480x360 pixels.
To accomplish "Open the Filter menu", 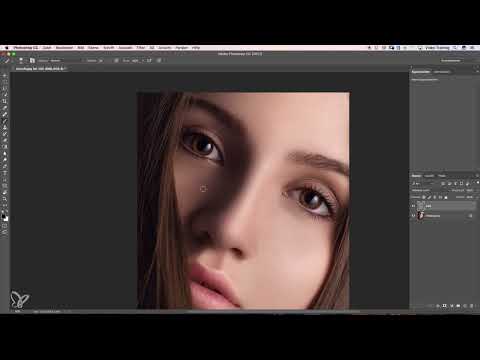I will tap(140, 48).
